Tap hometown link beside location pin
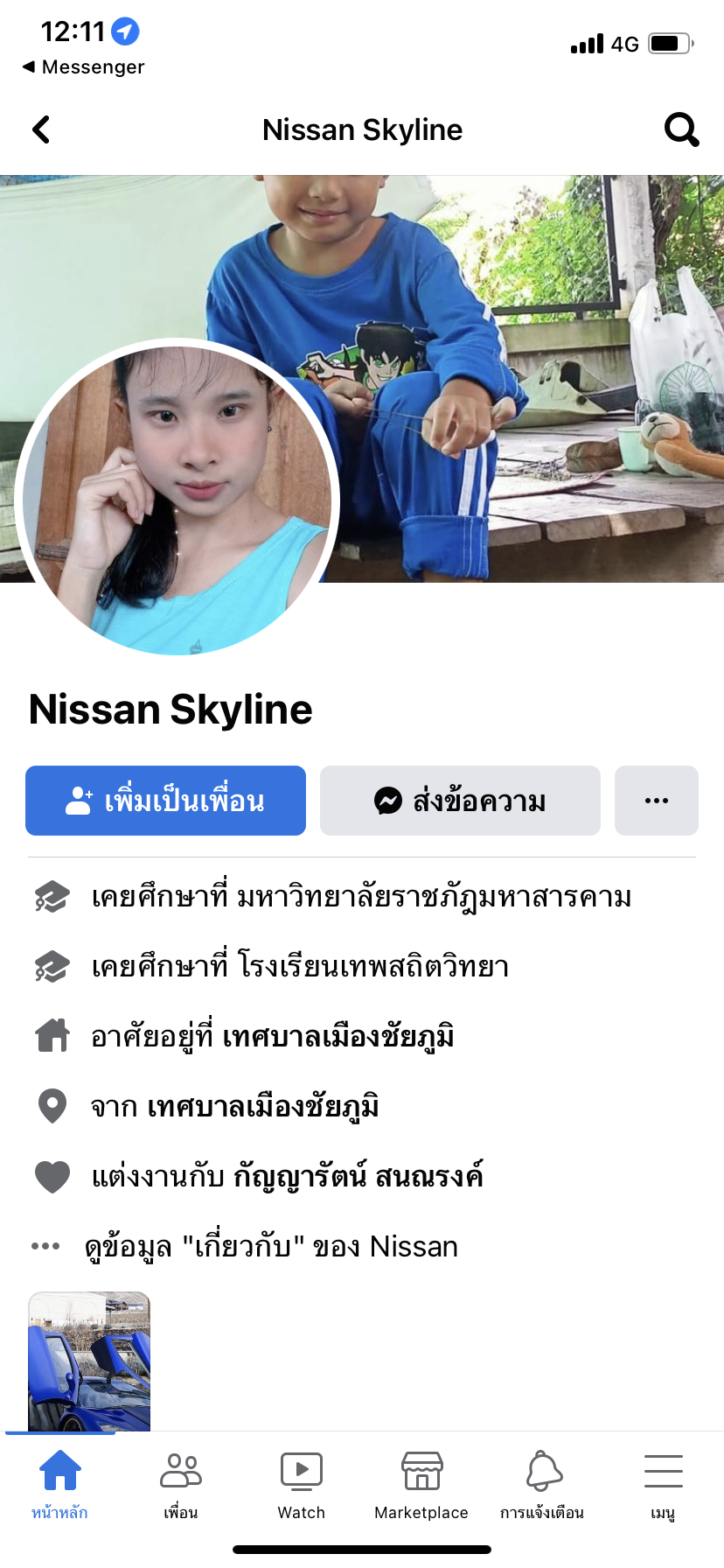724x1568 pixels. click(x=263, y=1107)
